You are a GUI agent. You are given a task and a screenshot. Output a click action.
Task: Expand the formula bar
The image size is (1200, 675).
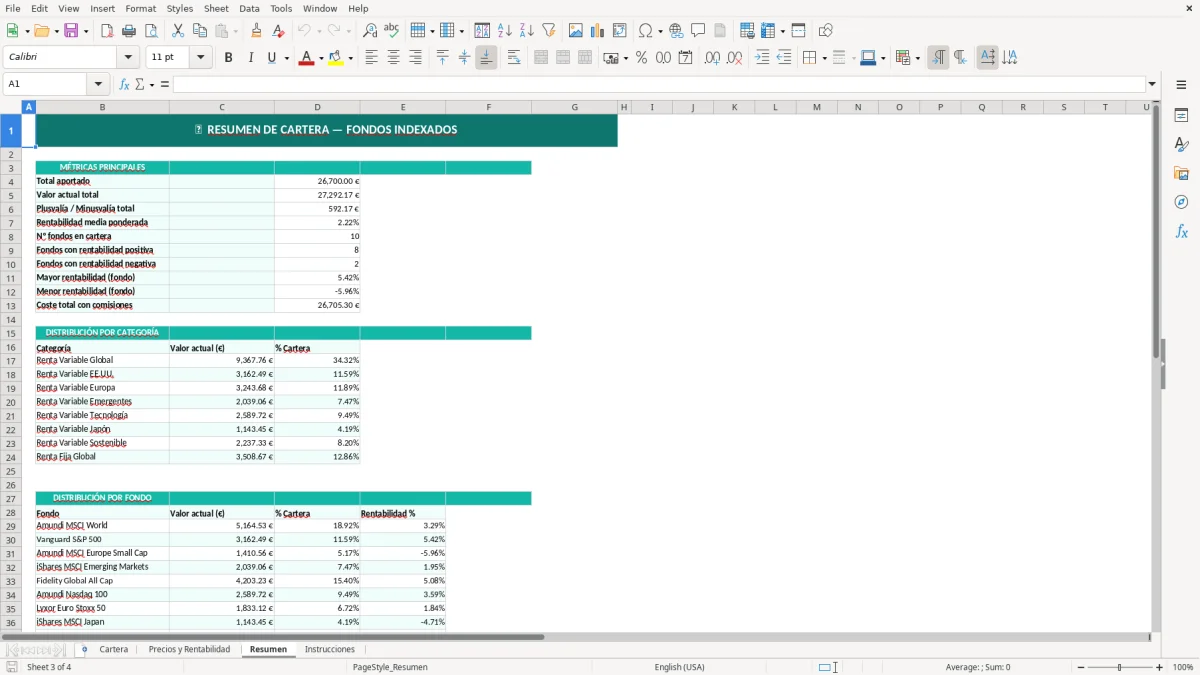tap(1152, 84)
